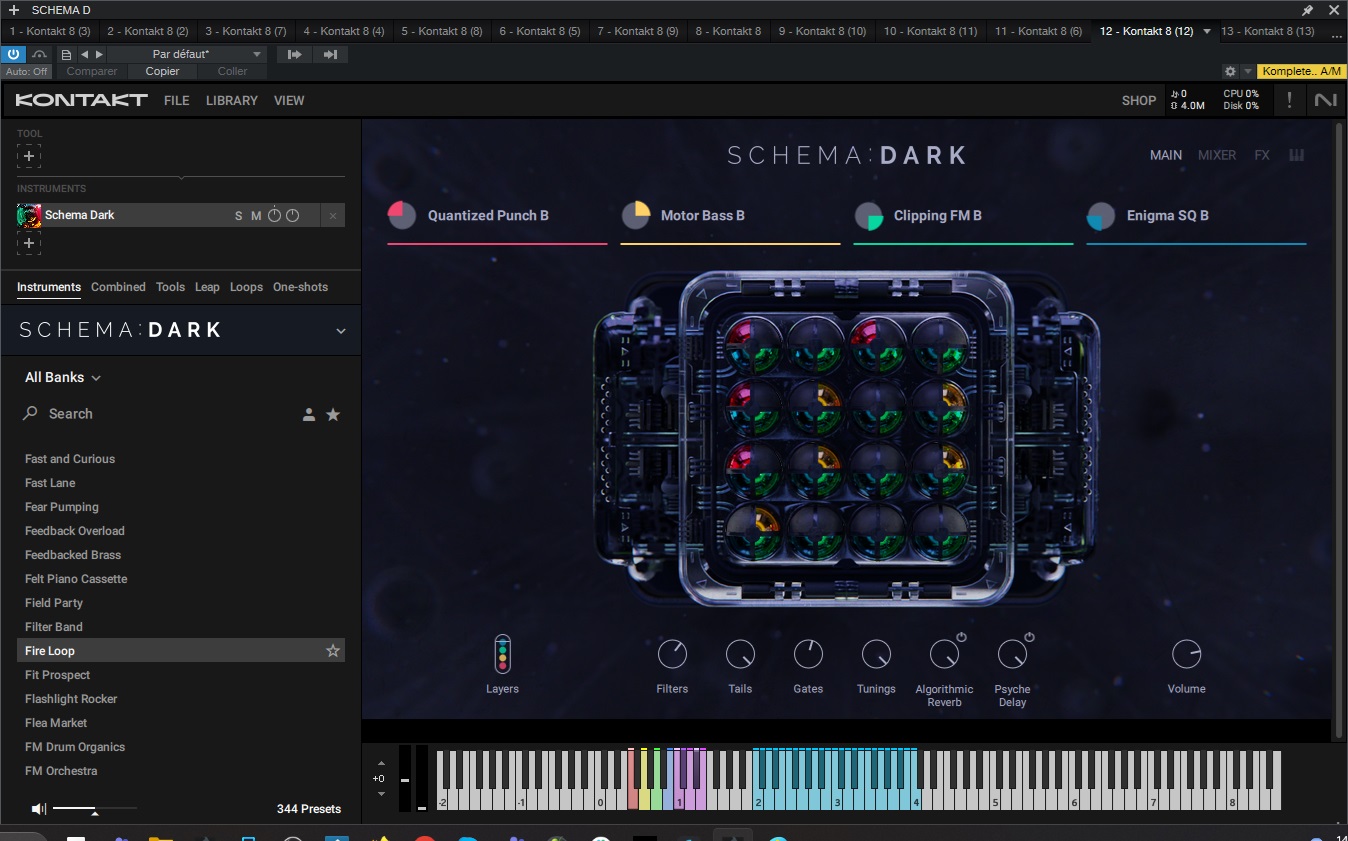The image size is (1348, 841).
Task: Expand the All Banks dropdown
Action: pos(63,377)
